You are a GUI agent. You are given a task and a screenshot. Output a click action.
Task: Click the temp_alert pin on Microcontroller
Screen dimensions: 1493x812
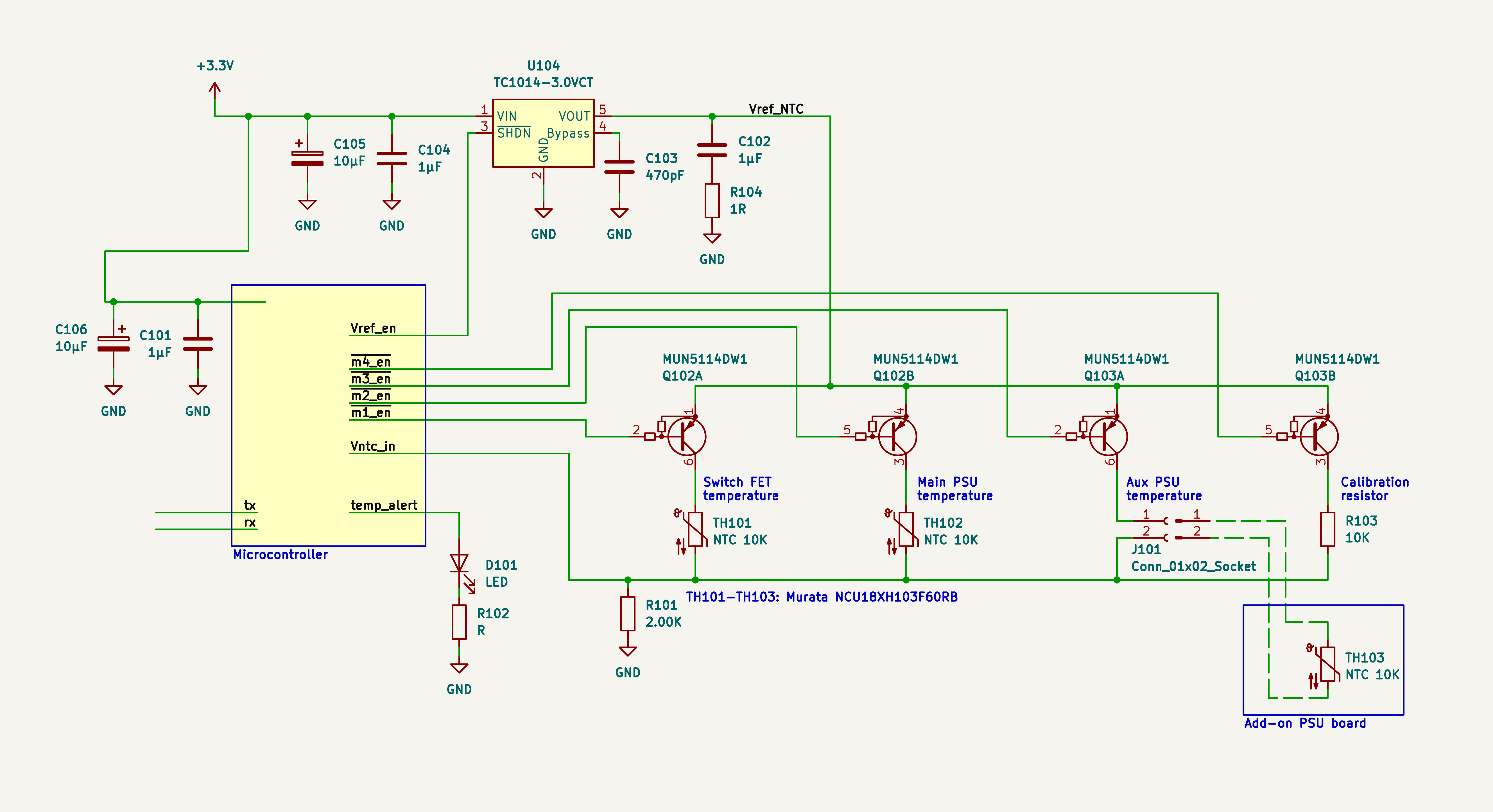pyautogui.click(x=384, y=505)
